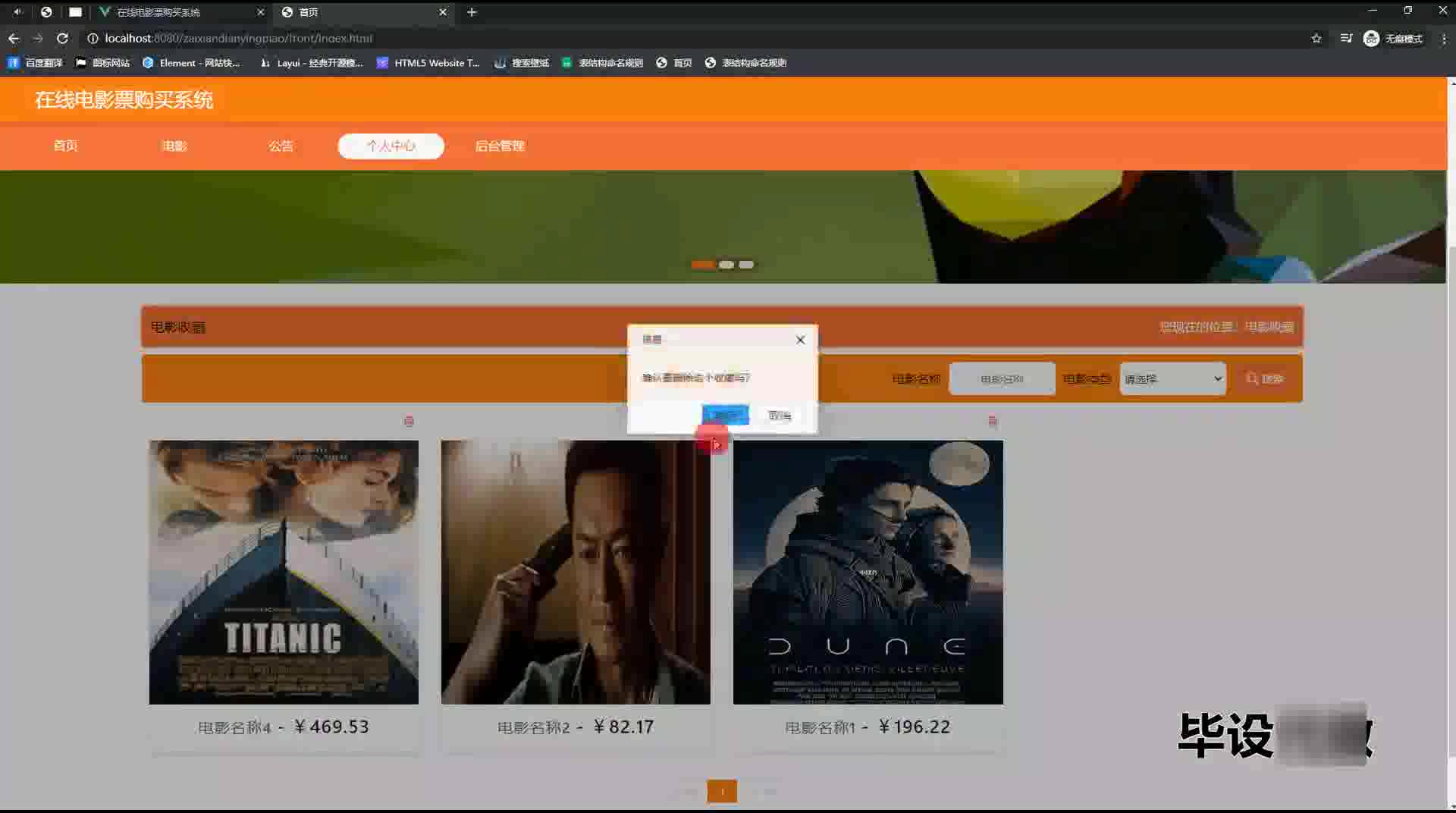
Task: Select the 电影名称4 price label
Action: point(283,727)
